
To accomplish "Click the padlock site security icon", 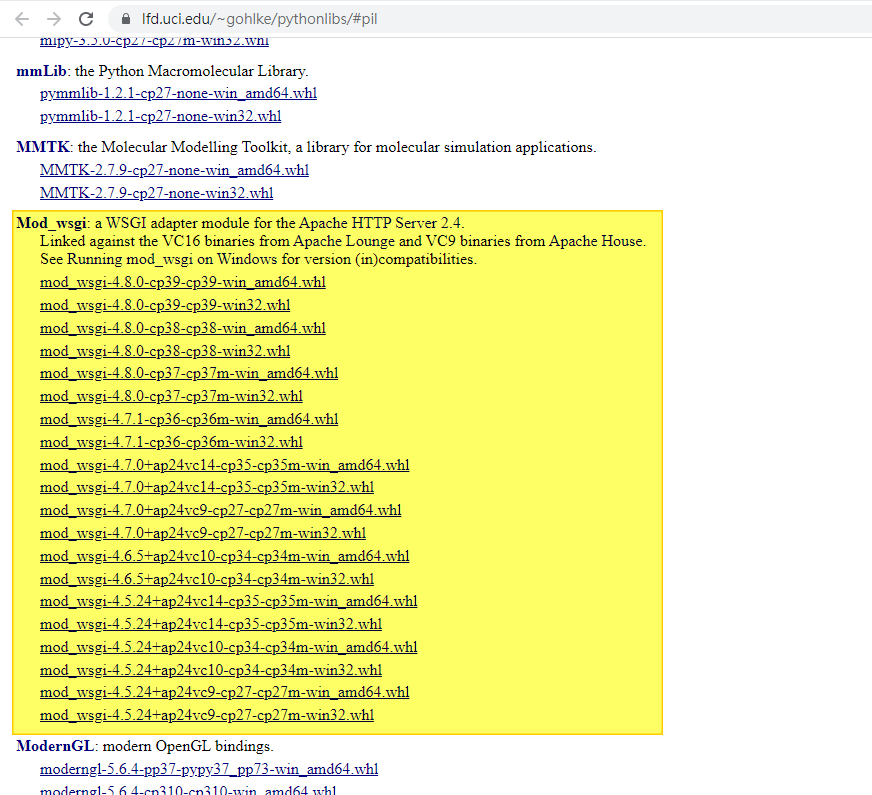I will [x=126, y=19].
